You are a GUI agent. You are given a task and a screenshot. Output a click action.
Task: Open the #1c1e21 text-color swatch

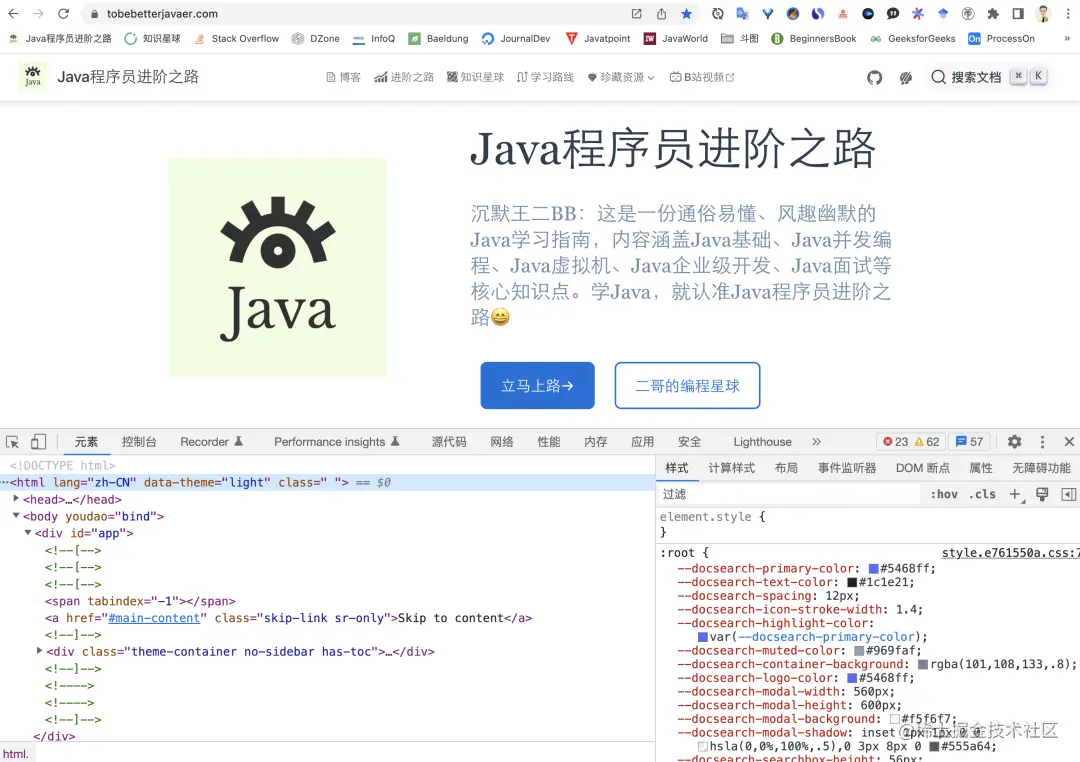tap(852, 582)
